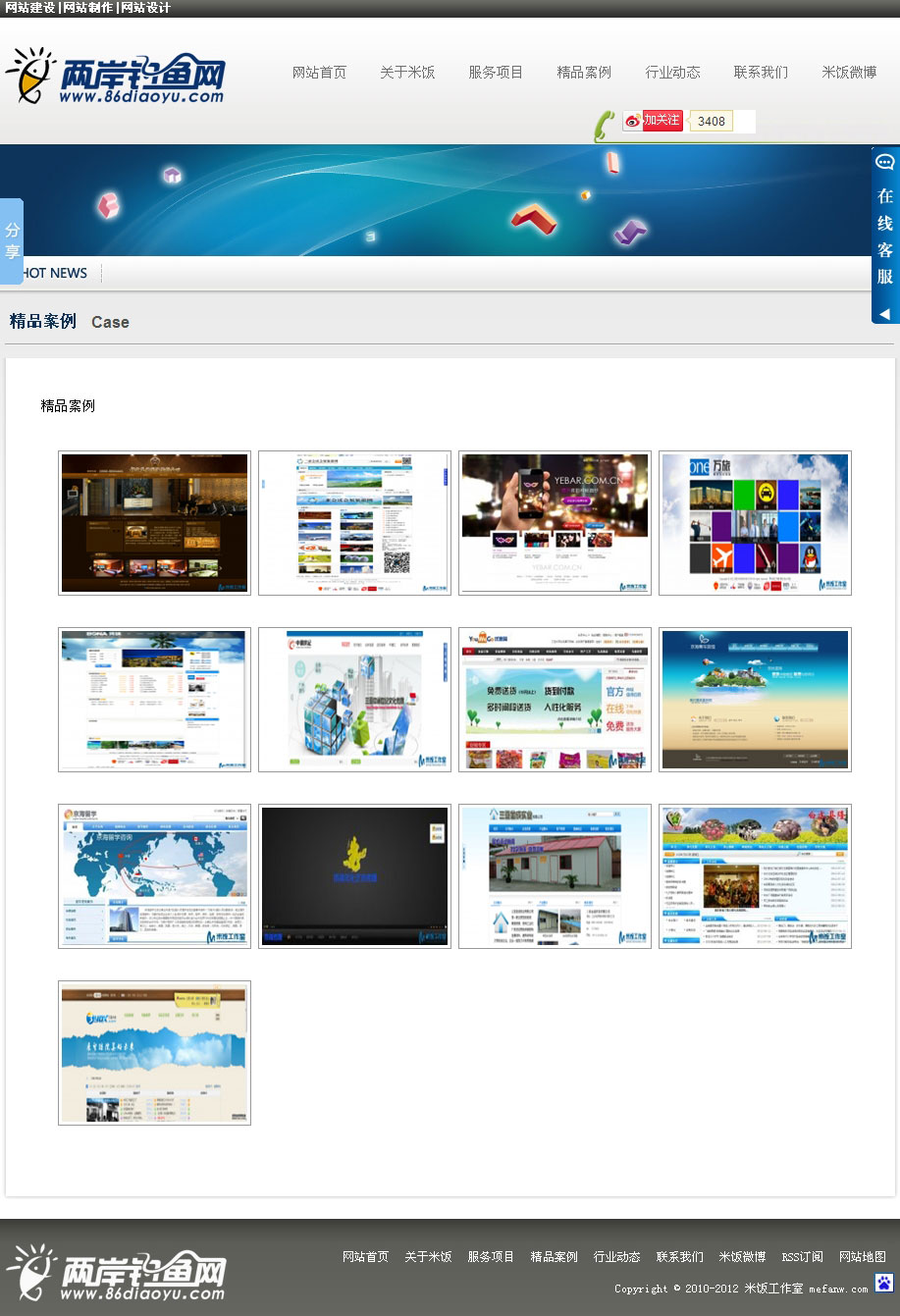900x1316 pixels.
Task: Click the 3408 follower count badge
Action: (x=712, y=122)
